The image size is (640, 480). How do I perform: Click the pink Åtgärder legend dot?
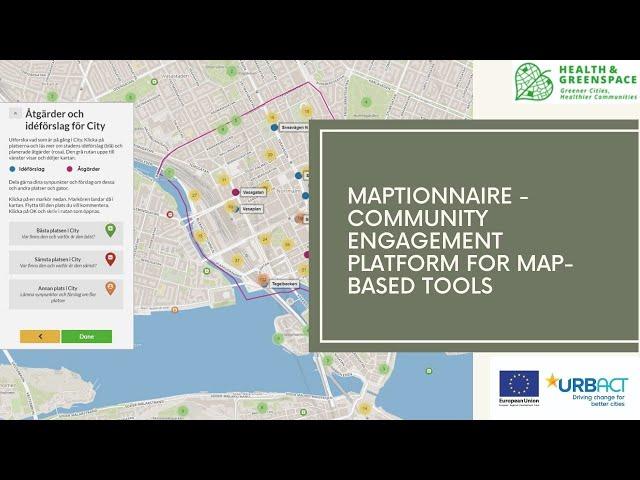[69, 169]
